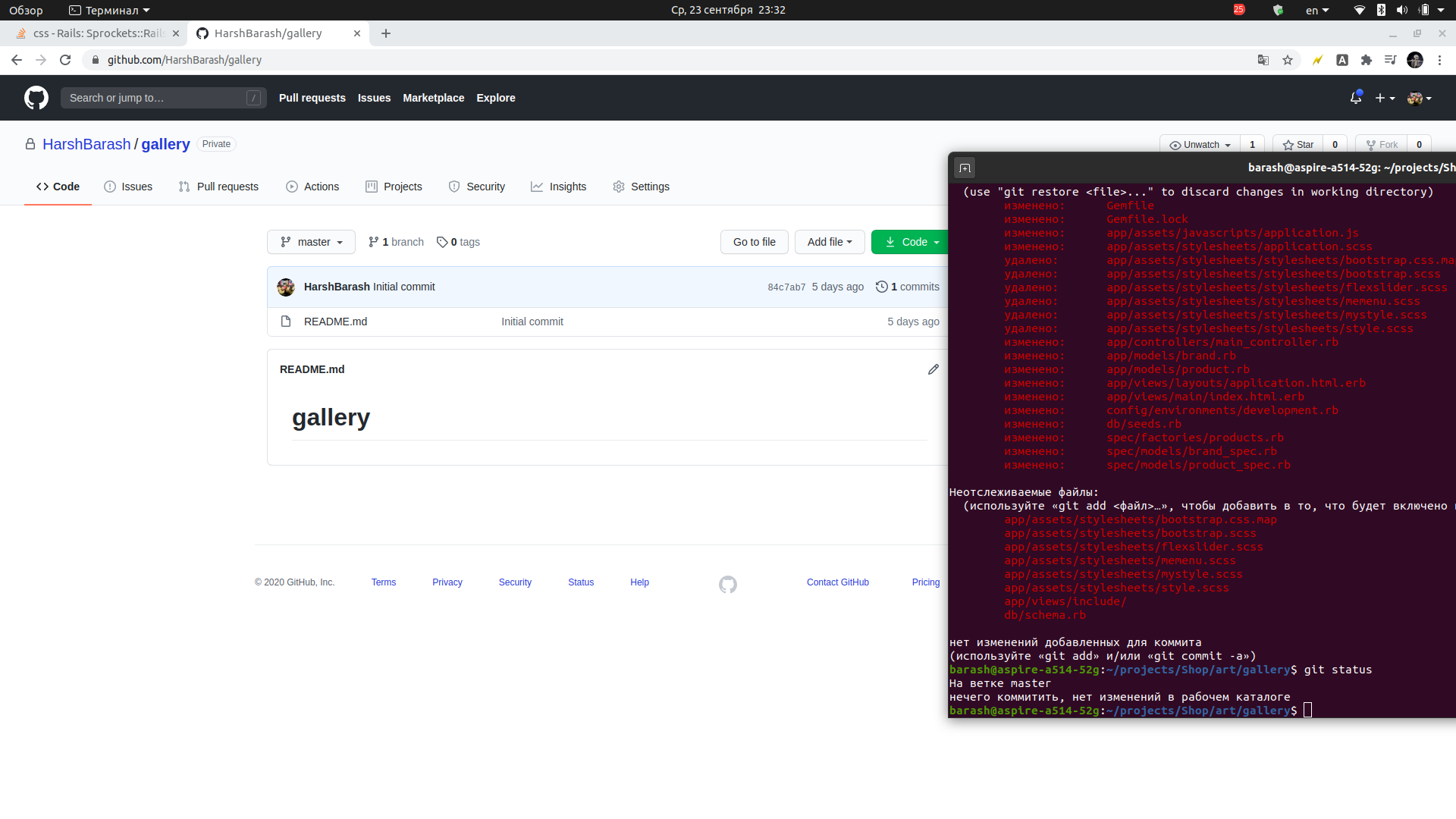
Task: Open Marketplace in GitHub header
Action: 434,98
